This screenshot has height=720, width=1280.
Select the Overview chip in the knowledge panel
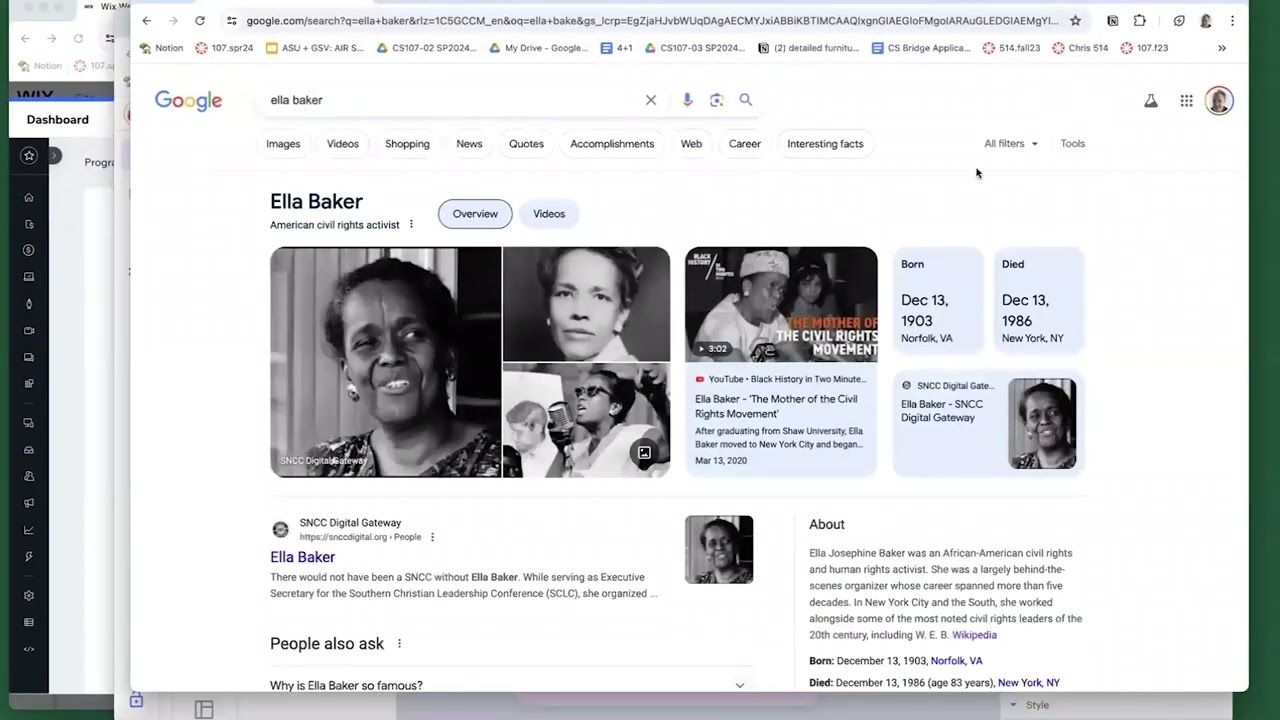tap(475, 214)
